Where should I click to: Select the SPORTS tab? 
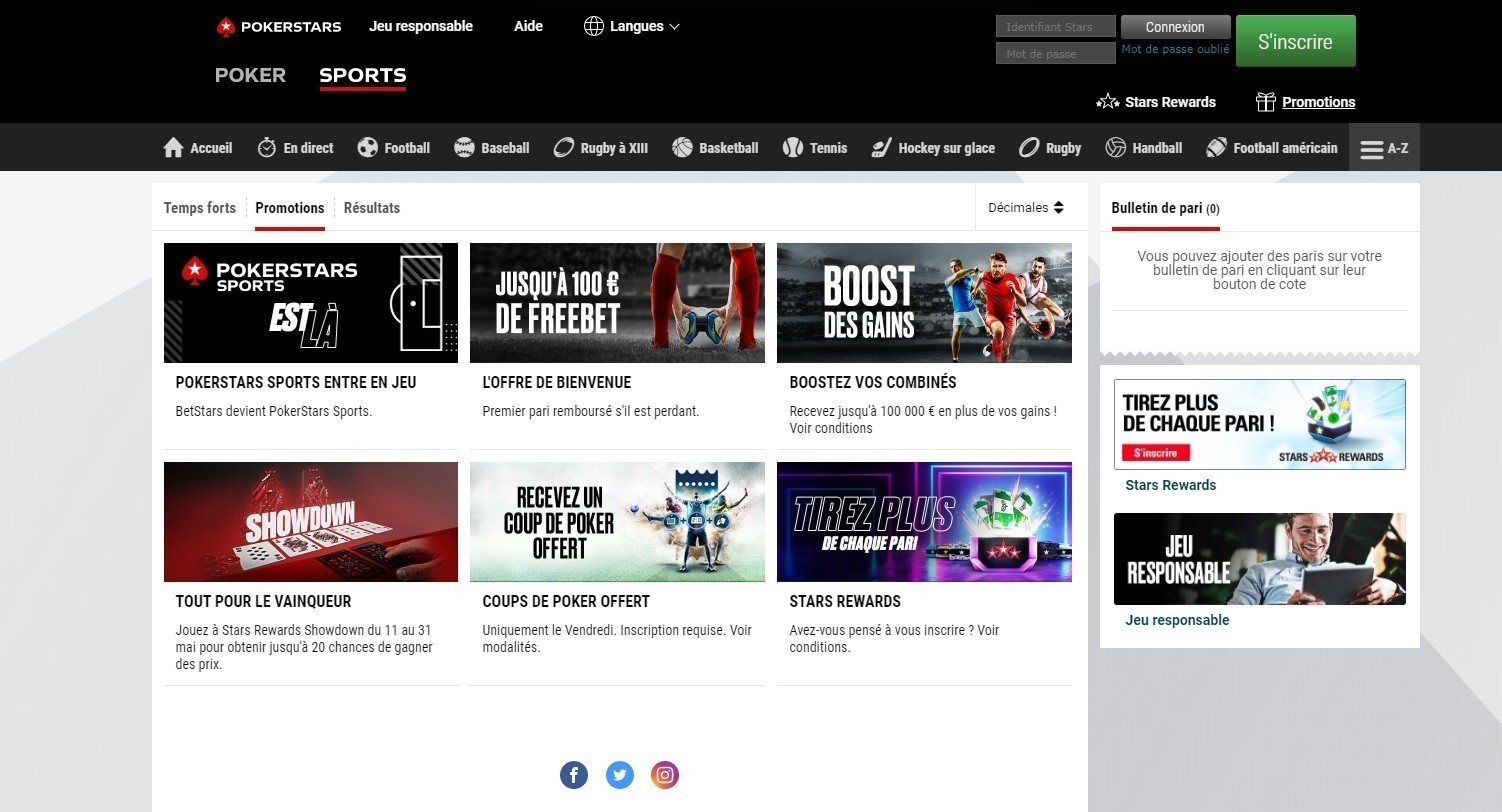click(363, 75)
